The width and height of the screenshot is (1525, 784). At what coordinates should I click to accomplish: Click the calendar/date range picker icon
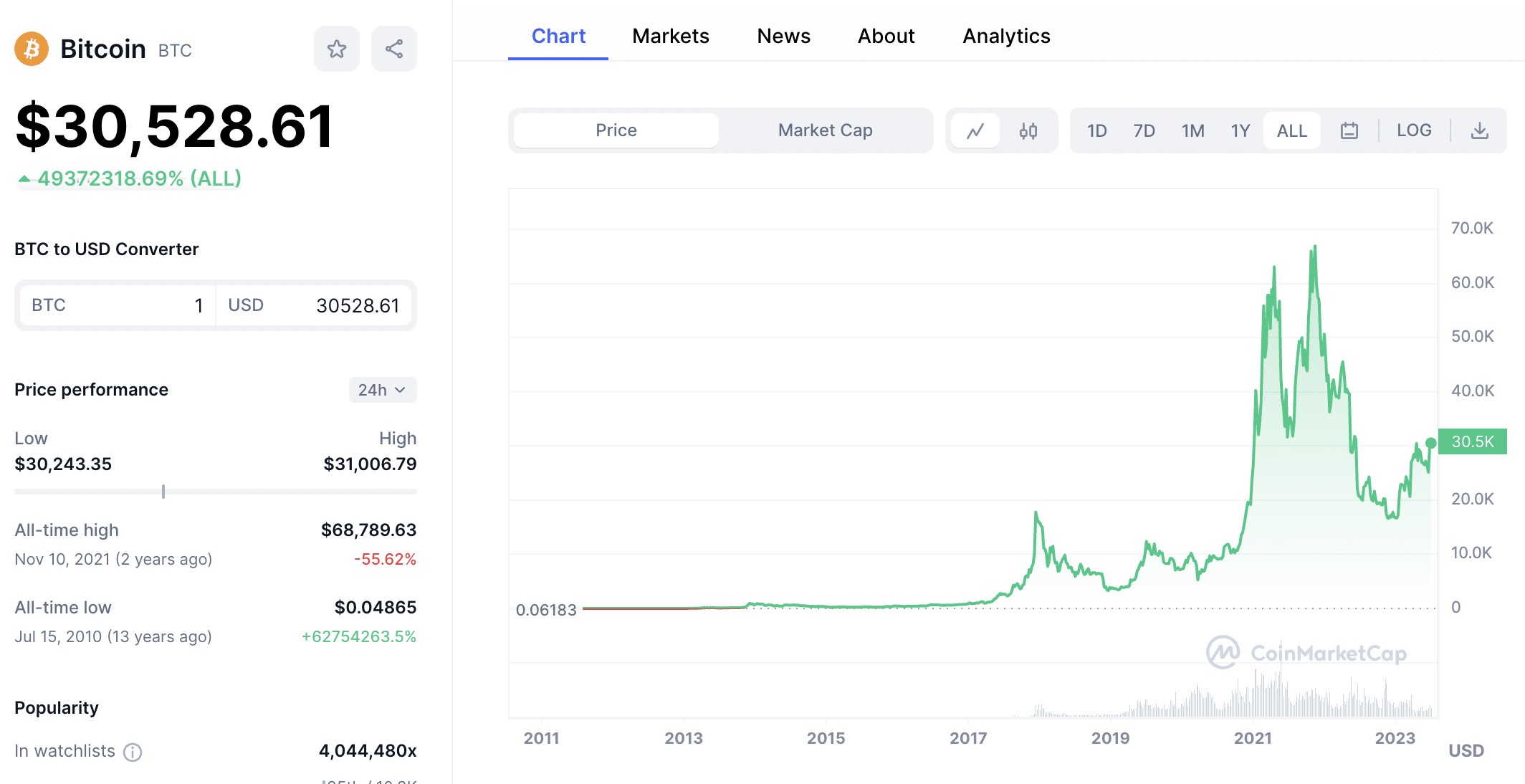[x=1348, y=130]
